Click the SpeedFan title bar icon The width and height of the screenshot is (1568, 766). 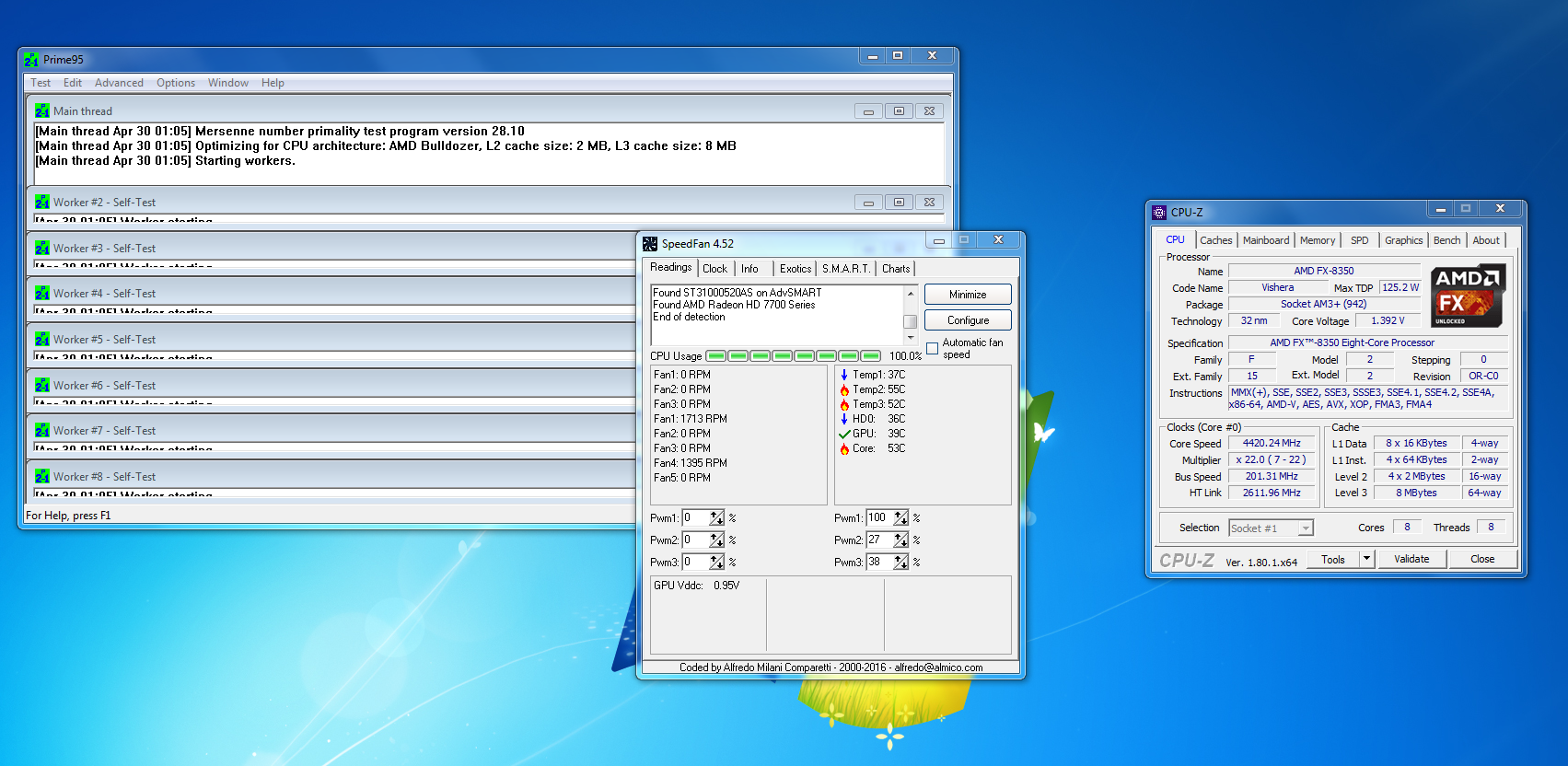650,244
